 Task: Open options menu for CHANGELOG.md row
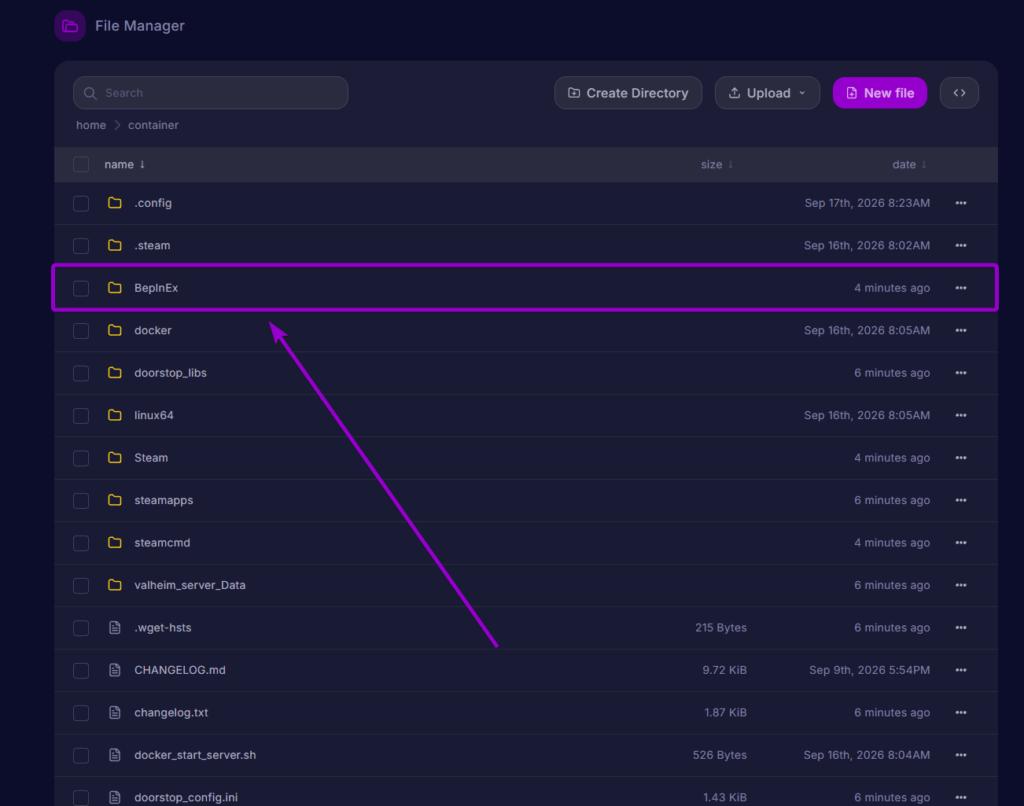click(961, 670)
